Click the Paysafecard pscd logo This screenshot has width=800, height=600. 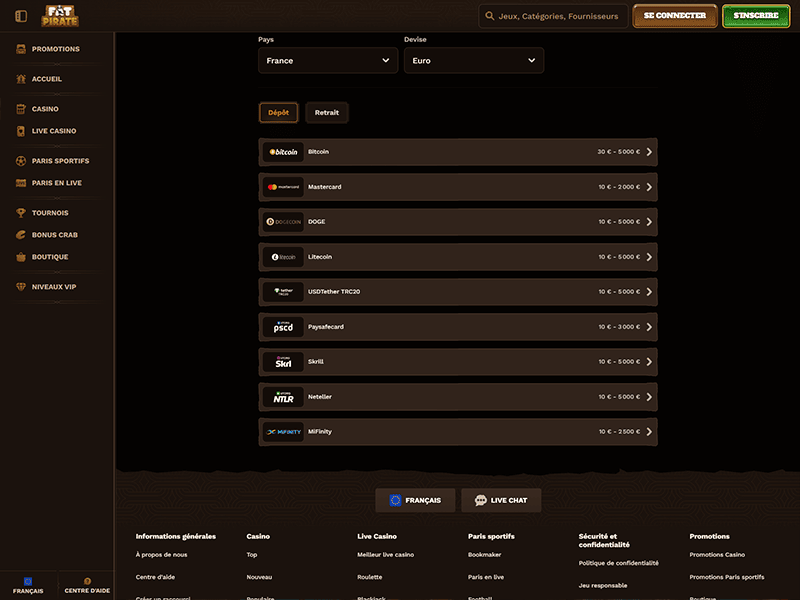[x=283, y=327]
